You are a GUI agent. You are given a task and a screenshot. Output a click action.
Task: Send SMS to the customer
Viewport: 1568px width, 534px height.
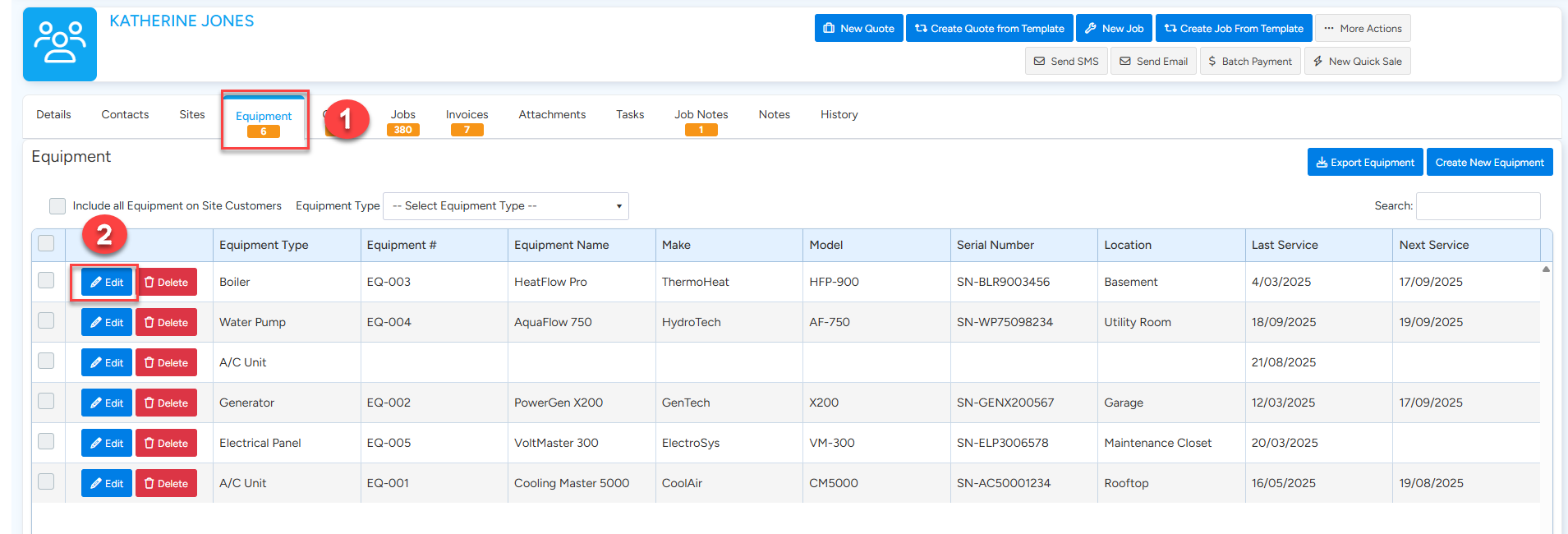pos(1065,61)
